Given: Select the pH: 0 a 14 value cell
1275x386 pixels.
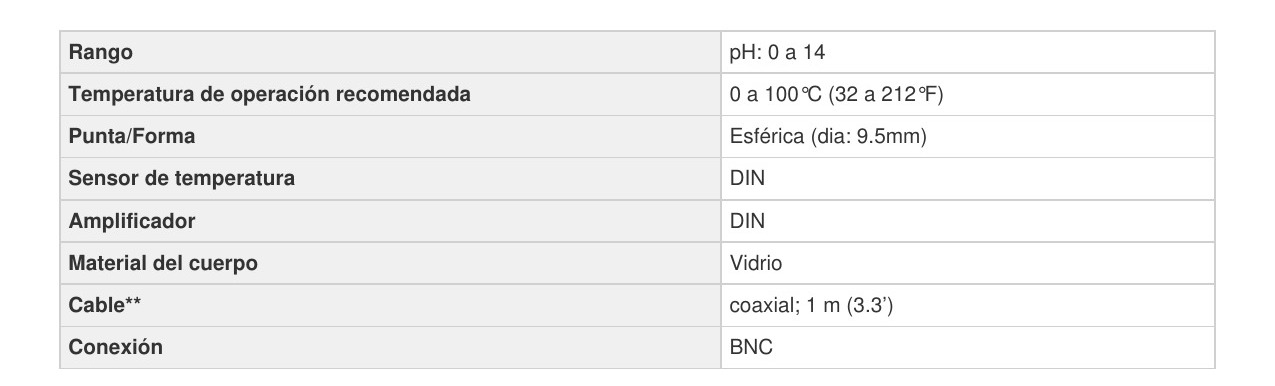Looking at the screenshot, I should pos(777,52).
